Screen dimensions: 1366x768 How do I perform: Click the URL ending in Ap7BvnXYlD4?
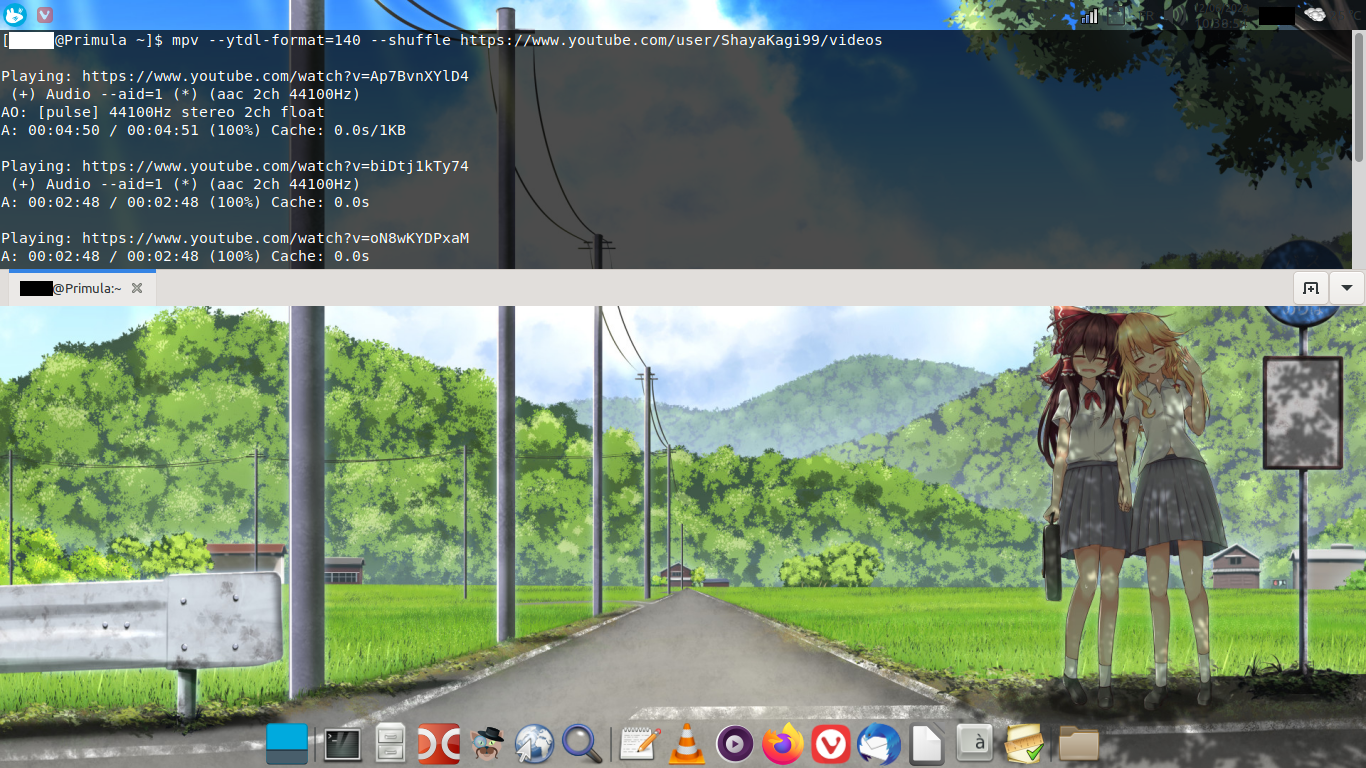(x=275, y=76)
